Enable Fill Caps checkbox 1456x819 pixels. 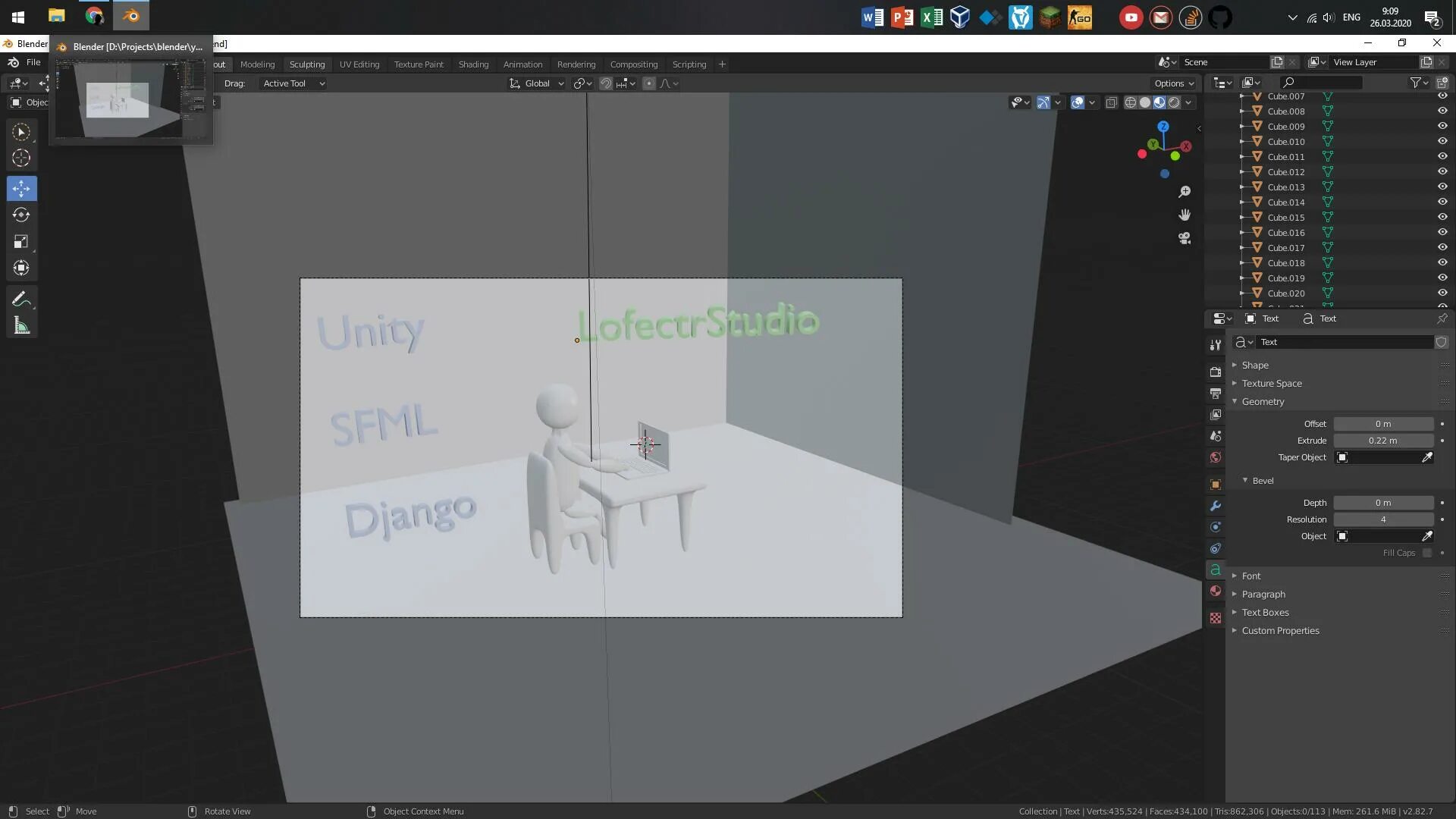pos(1427,553)
